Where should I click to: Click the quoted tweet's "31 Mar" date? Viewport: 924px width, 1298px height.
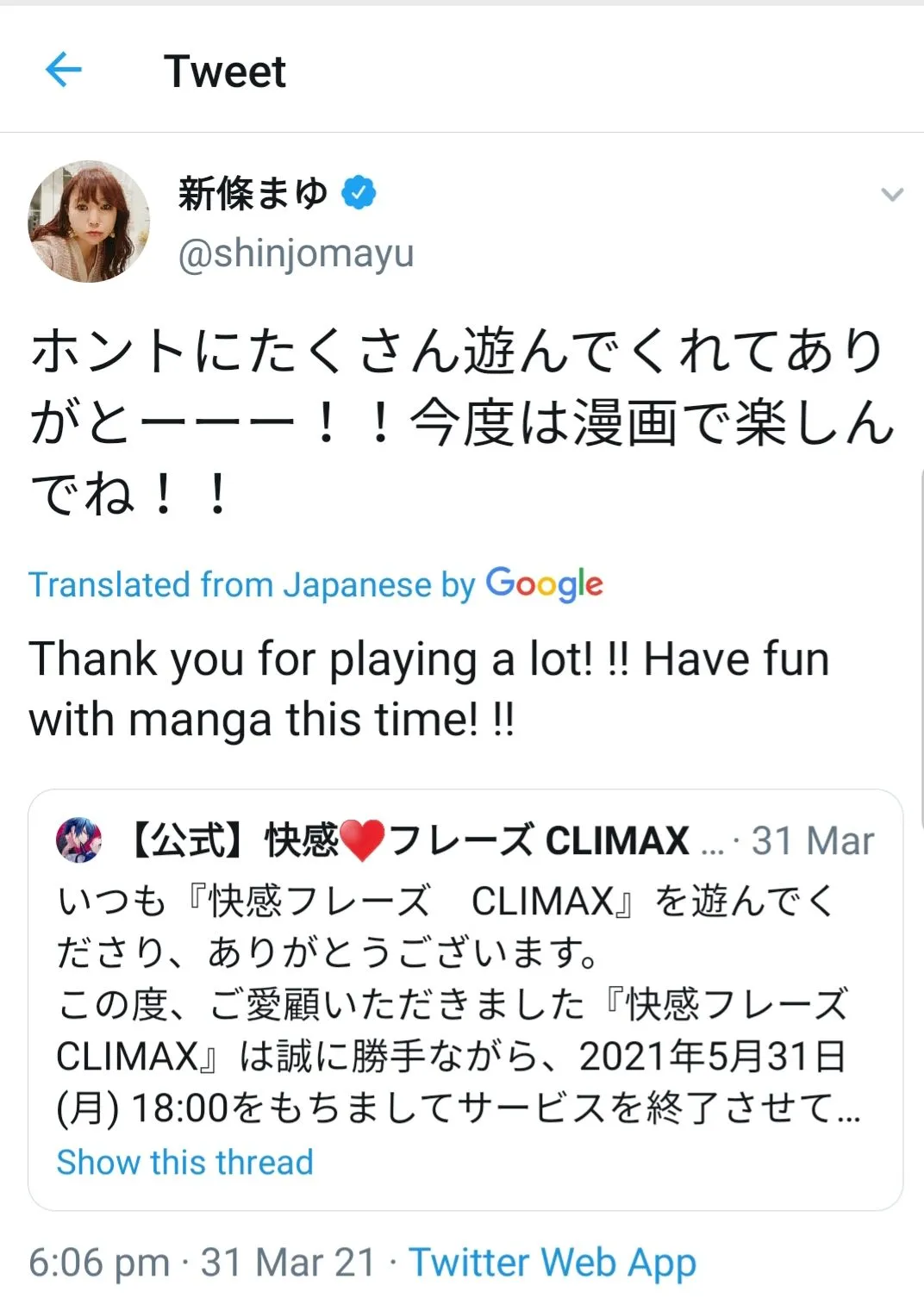[812, 840]
